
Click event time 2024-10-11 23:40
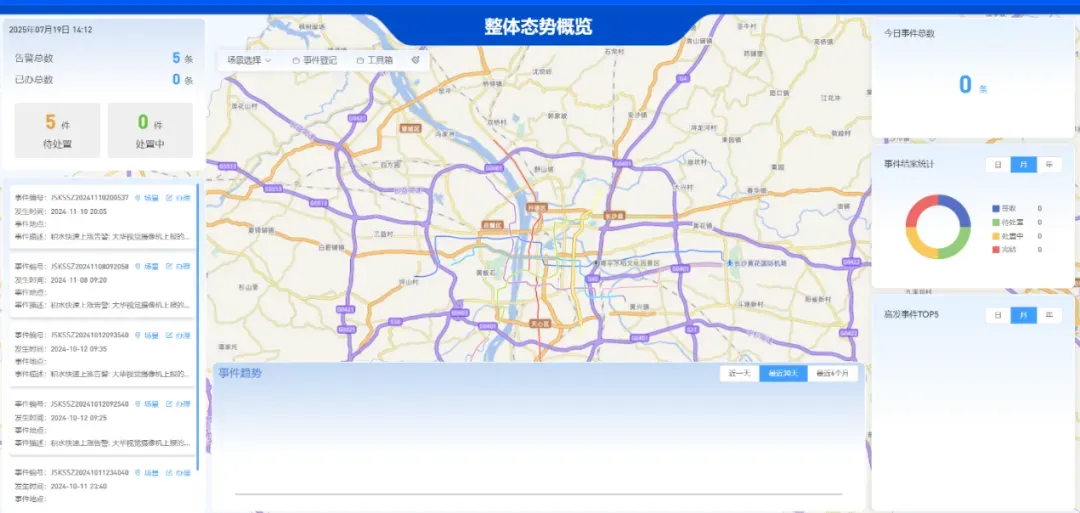pyautogui.click(x=79, y=486)
